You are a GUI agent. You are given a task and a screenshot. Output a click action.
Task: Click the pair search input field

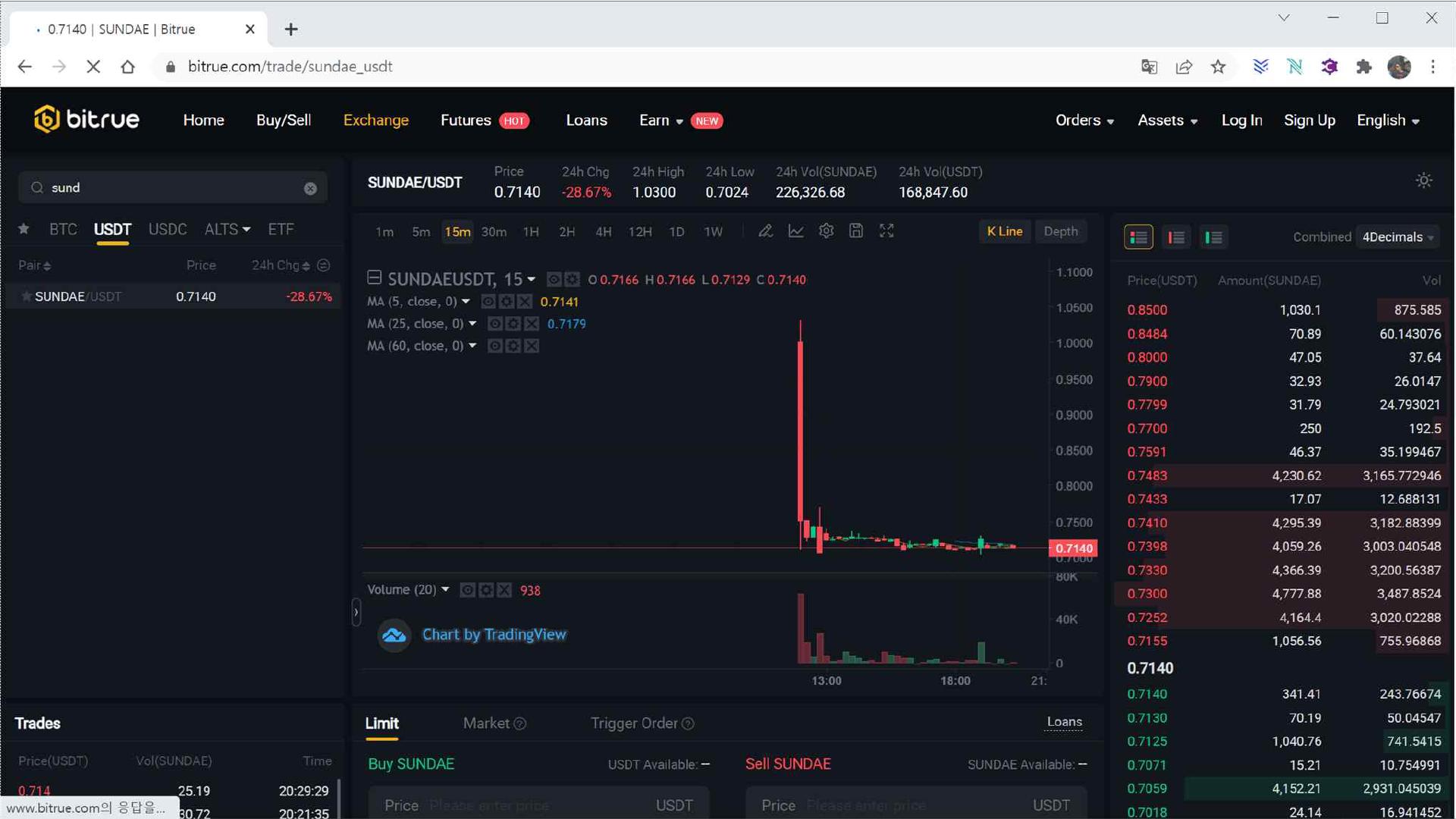(173, 188)
